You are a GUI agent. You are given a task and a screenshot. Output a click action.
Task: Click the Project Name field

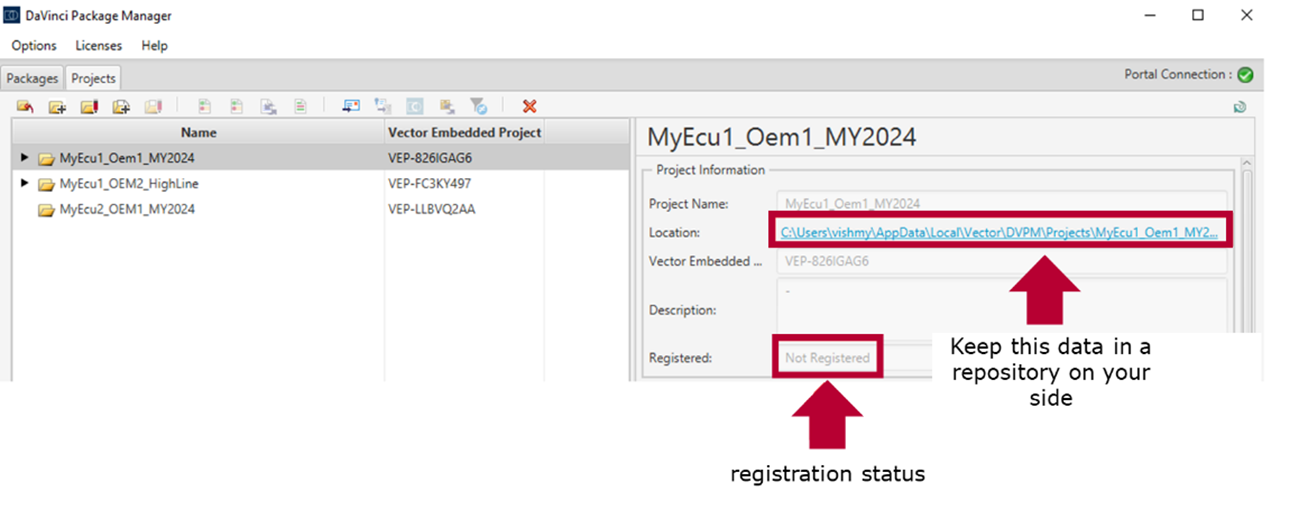[x=1001, y=203]
